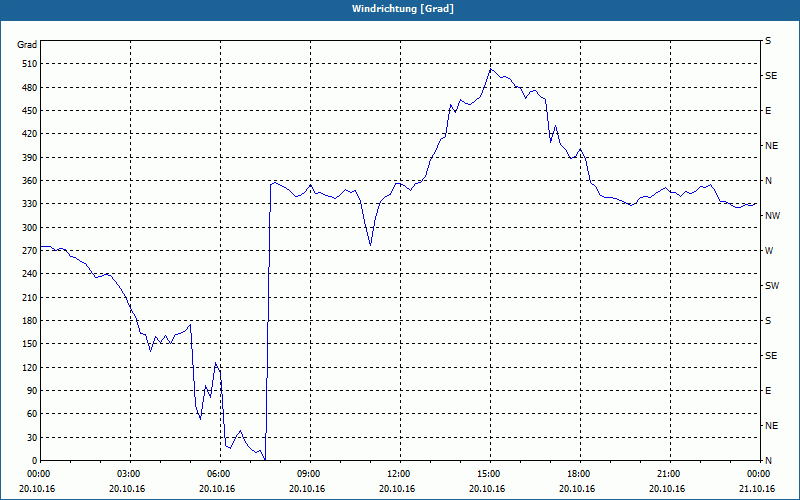Screen dimensions: 800x500
Task: Click the Windrichtung [Grad] chart title
Action: pyautogui.click(x=403, y=9)
